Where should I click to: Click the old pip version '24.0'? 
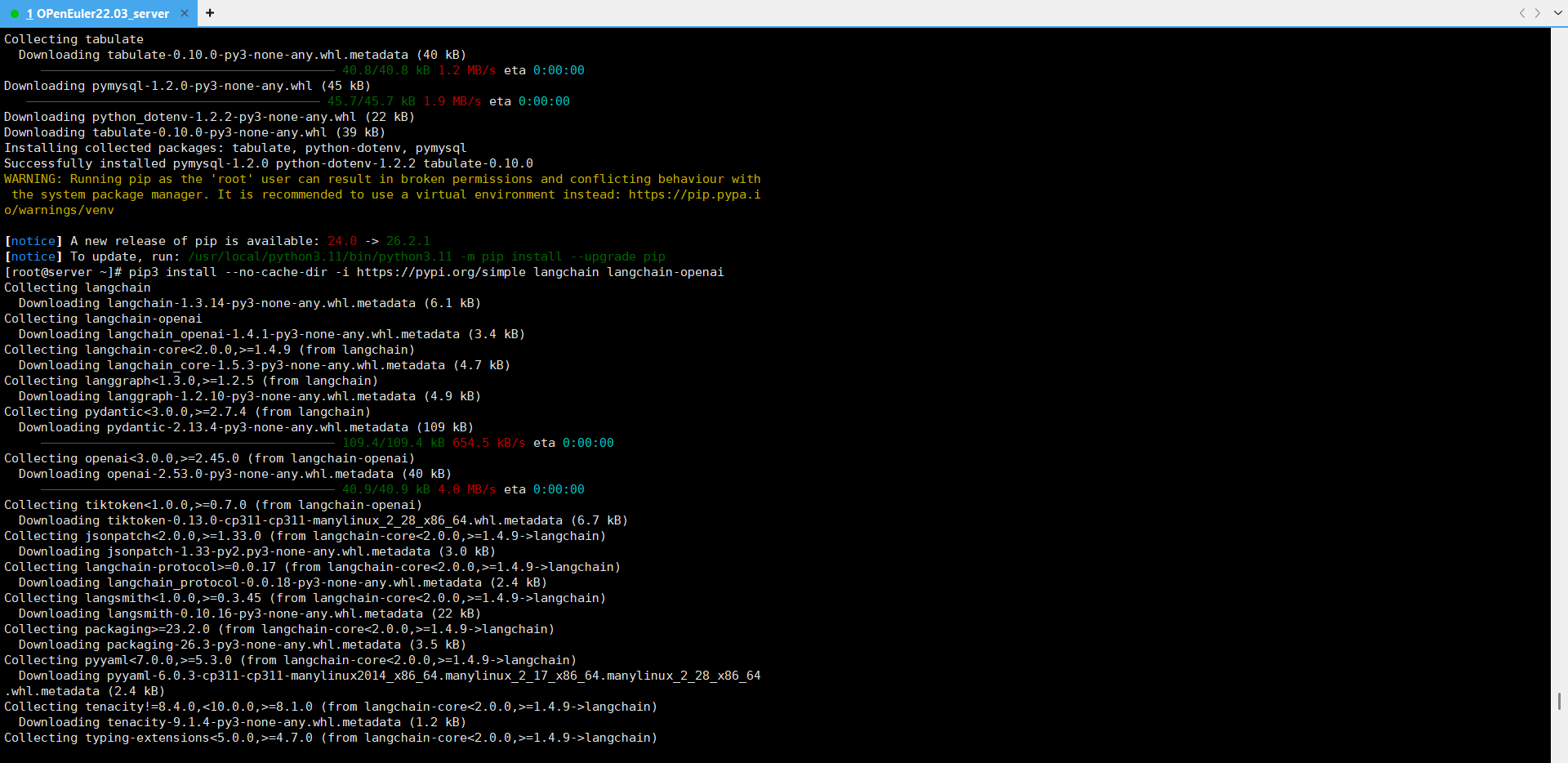pos(342,241)
